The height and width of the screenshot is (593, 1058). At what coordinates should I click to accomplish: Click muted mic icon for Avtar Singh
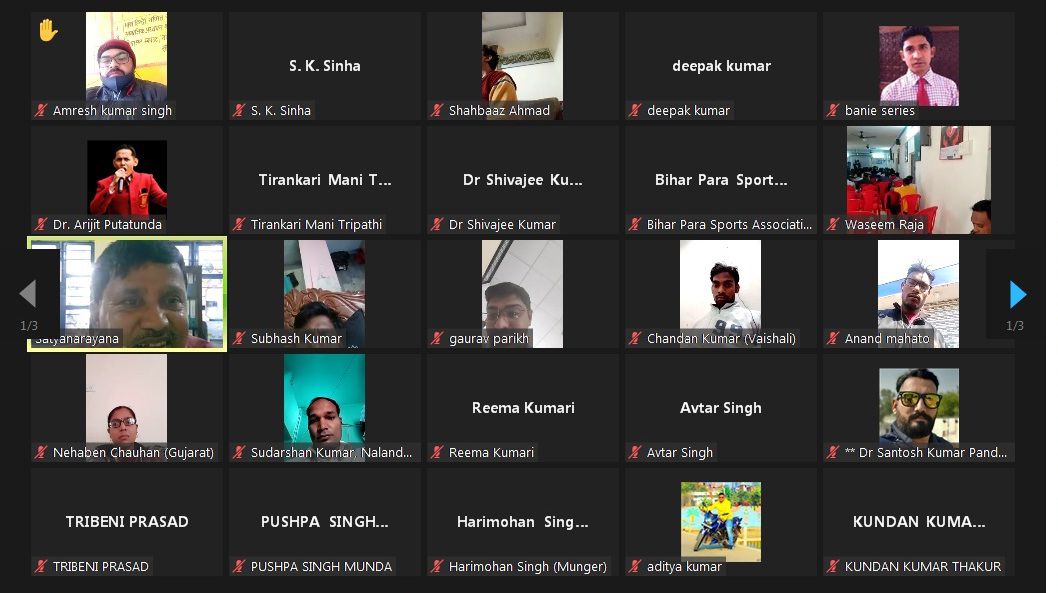coord(635,452)
